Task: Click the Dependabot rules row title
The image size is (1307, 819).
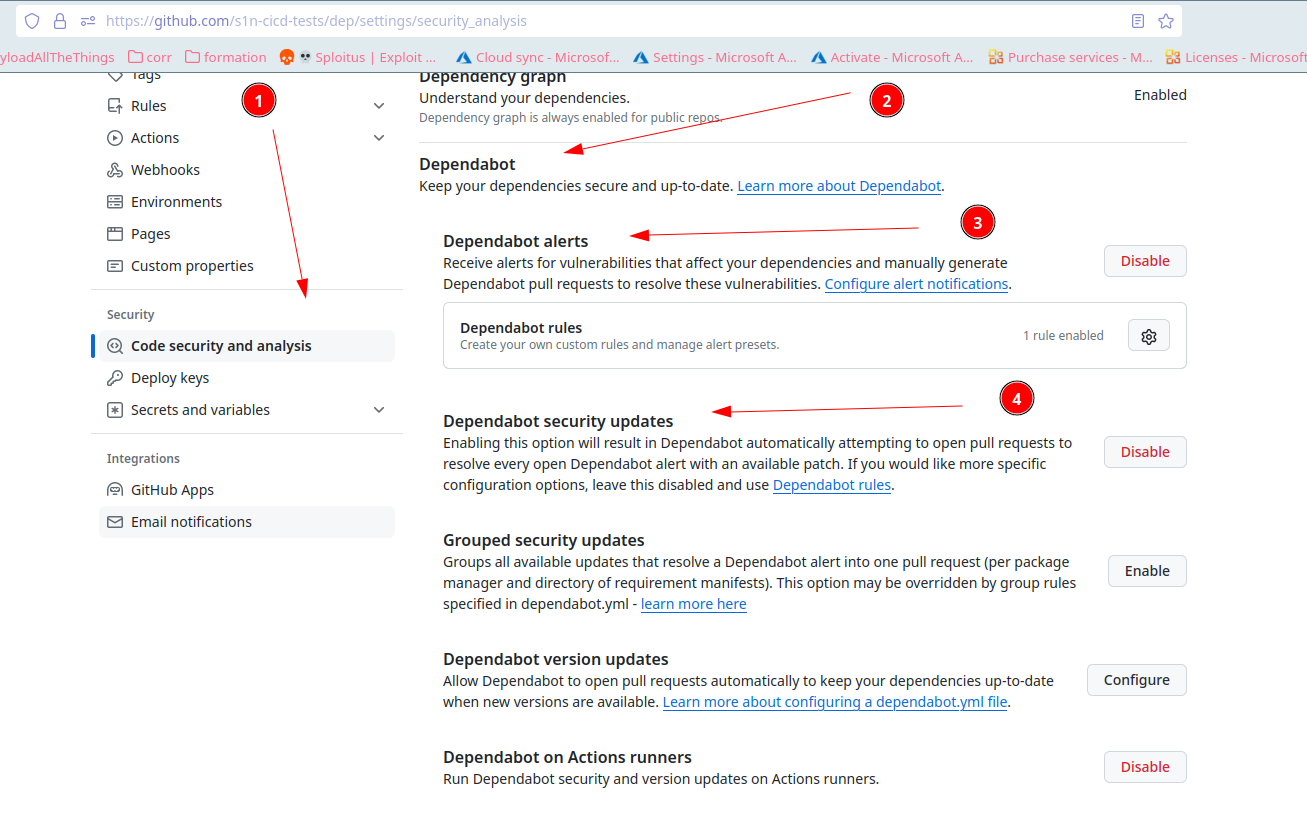Action: click(x=521, y=327)
